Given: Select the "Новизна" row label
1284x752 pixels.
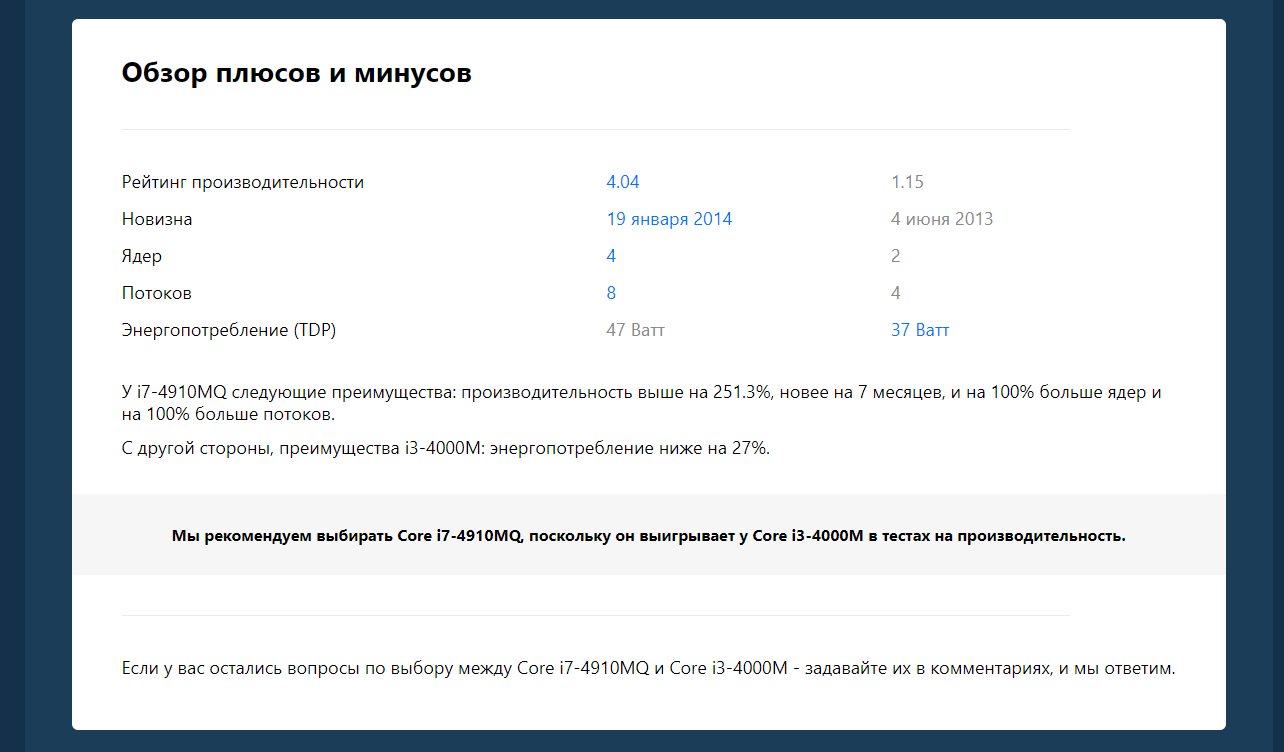Looking at the screenshot, I should point(157,219).
